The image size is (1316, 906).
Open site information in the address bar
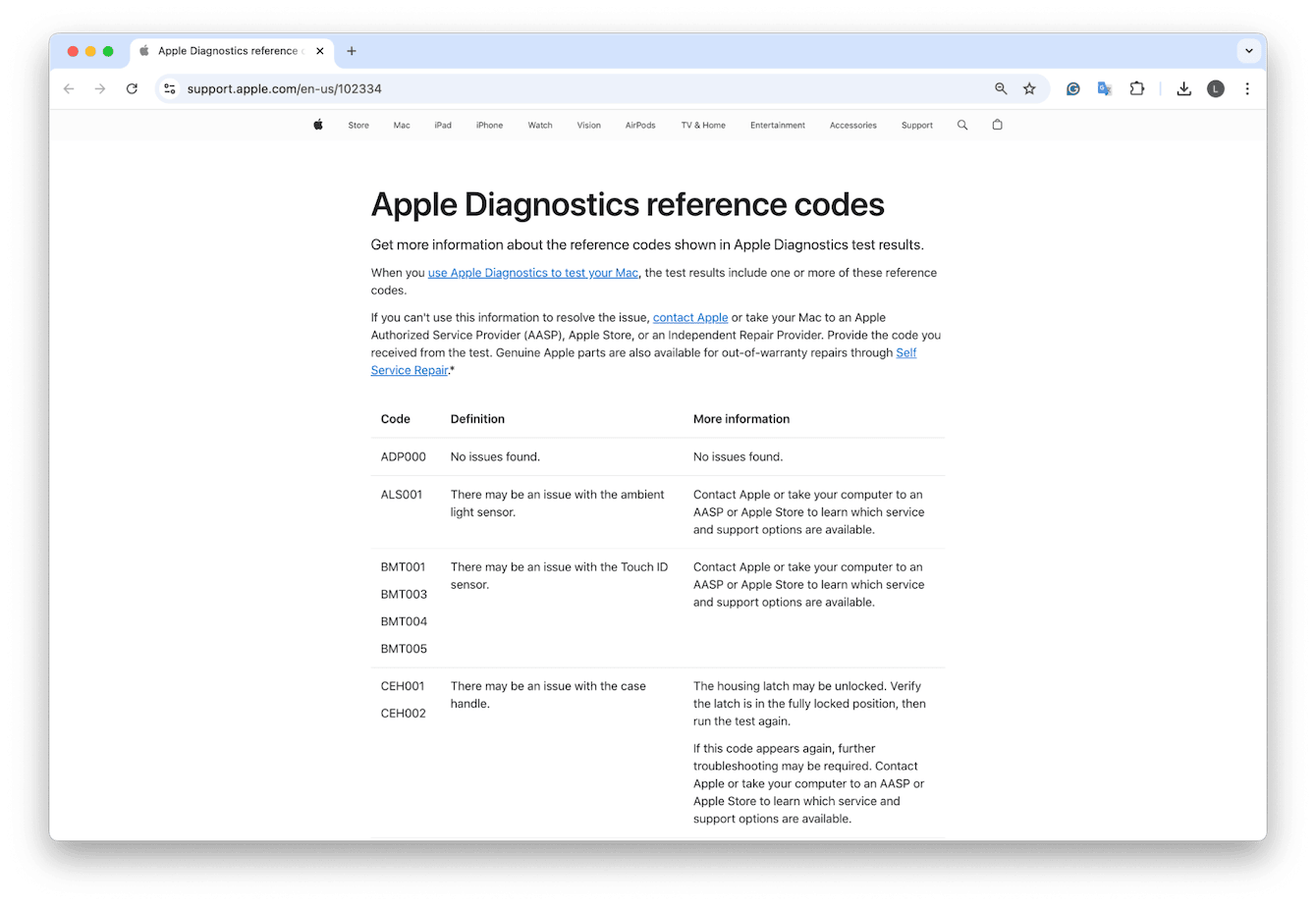point(170,88)
